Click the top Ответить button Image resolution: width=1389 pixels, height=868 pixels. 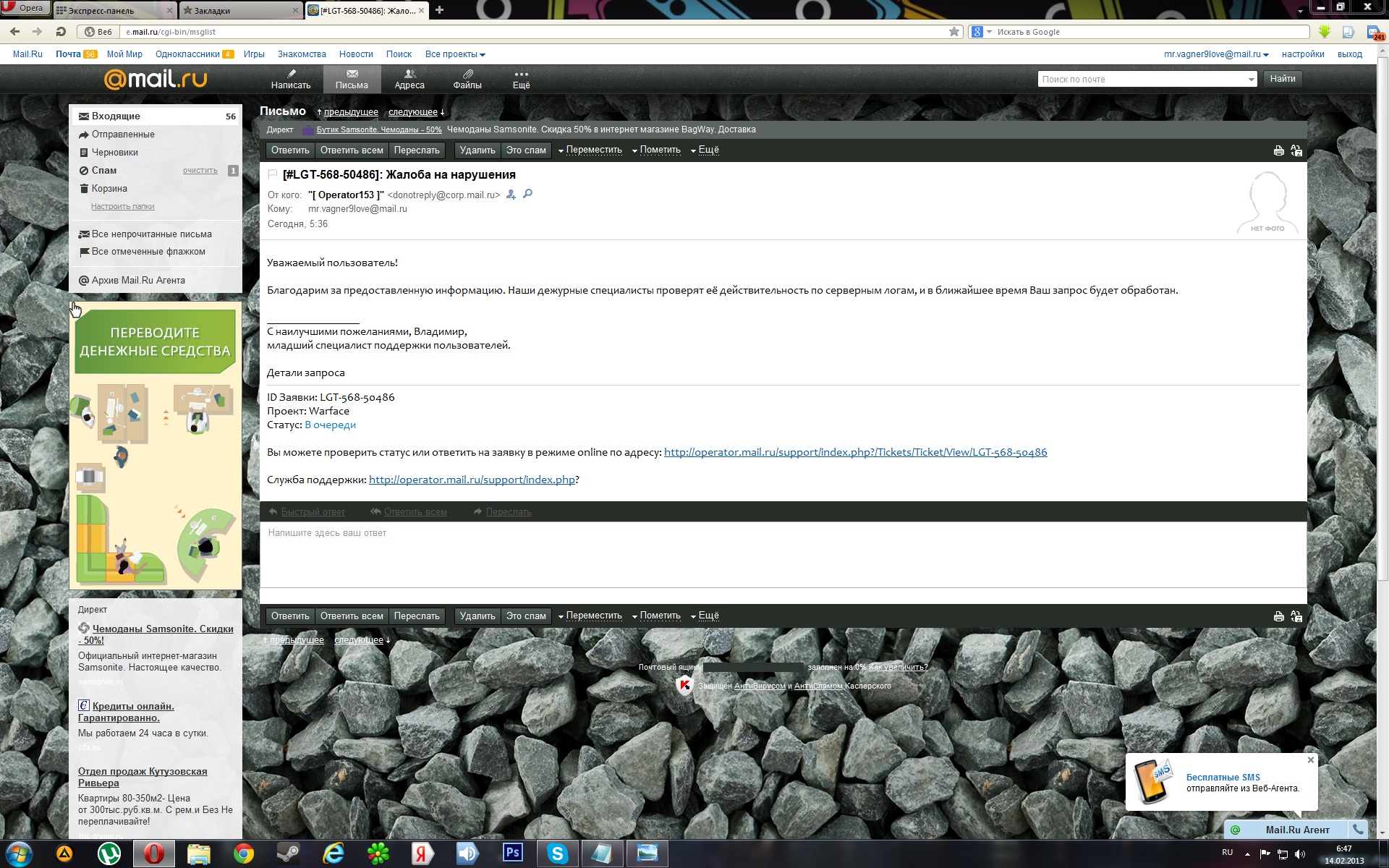[x=290, y=150]
